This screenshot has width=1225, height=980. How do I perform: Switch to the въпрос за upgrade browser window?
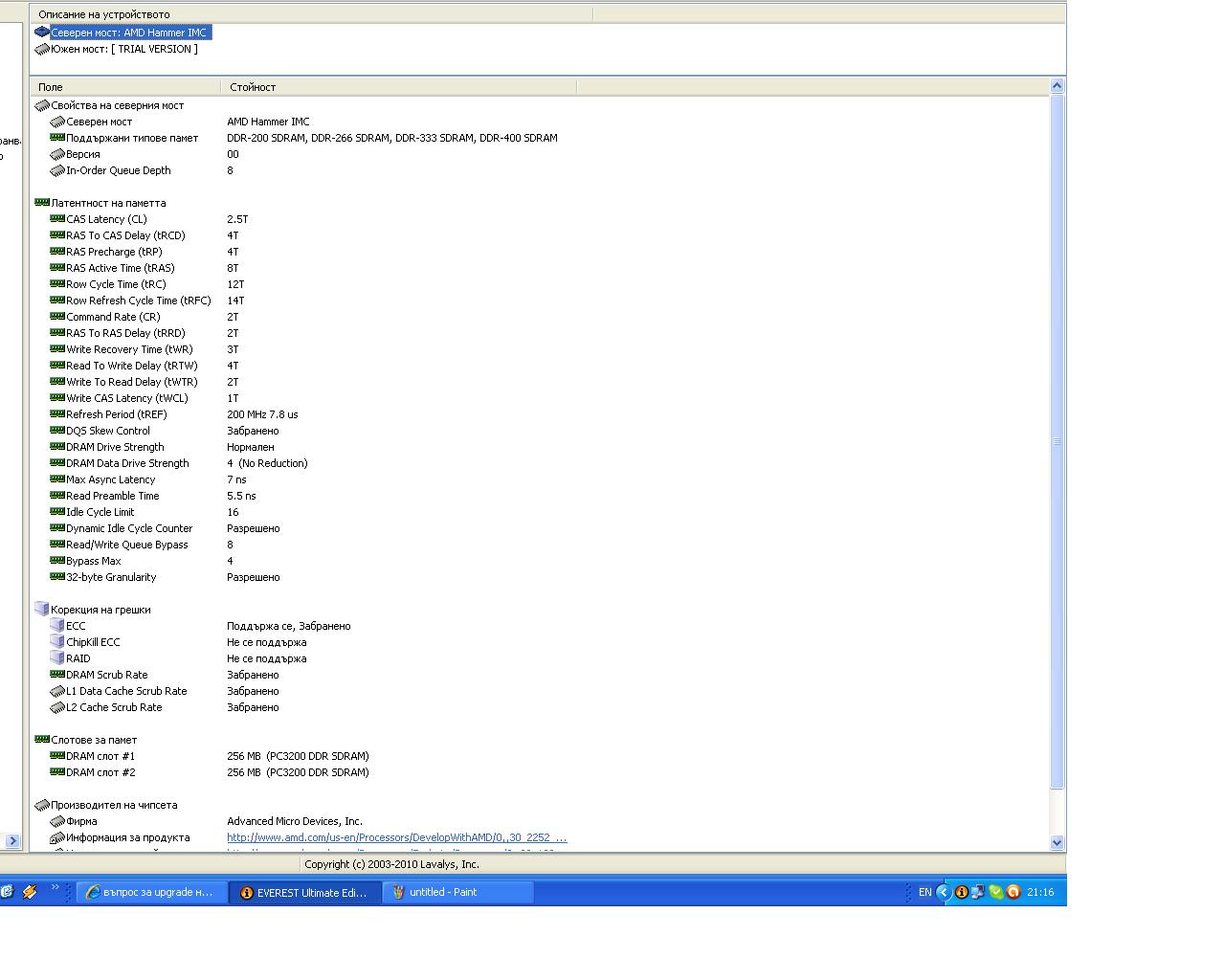tap(151, 892)
